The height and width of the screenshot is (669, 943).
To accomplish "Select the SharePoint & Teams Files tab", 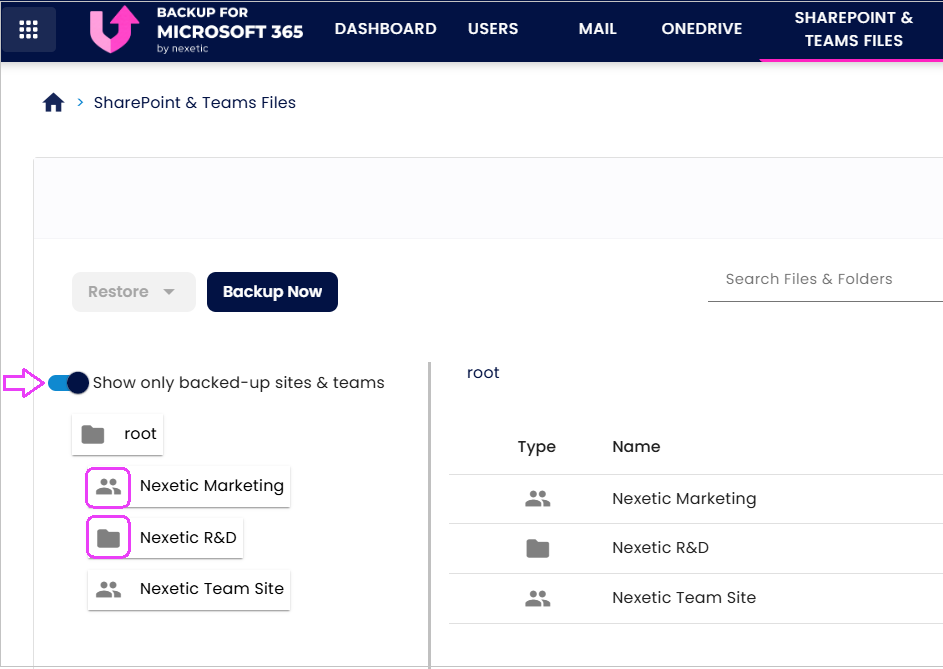I will point(853,29).
